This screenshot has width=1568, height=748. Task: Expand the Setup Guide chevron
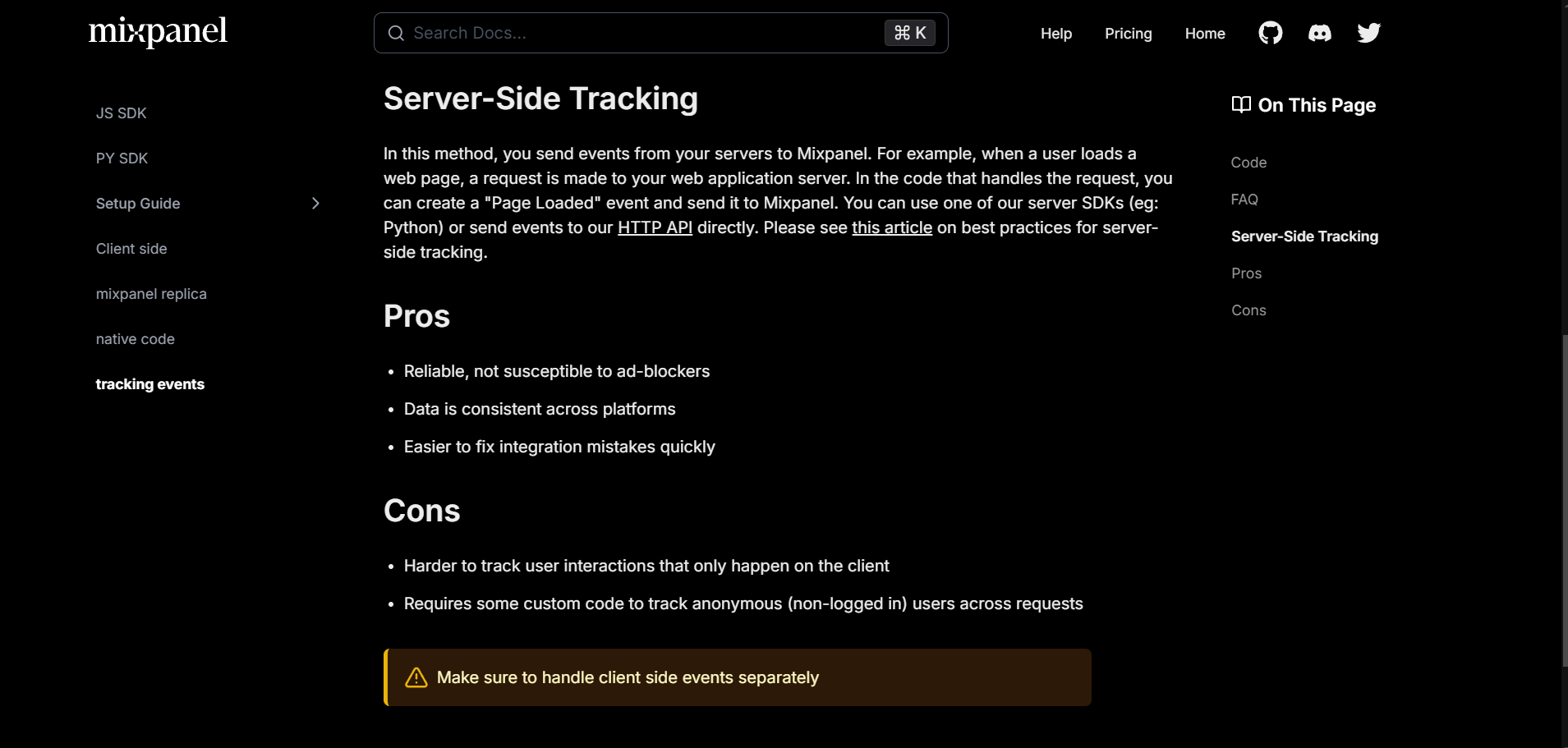[315, 204]
